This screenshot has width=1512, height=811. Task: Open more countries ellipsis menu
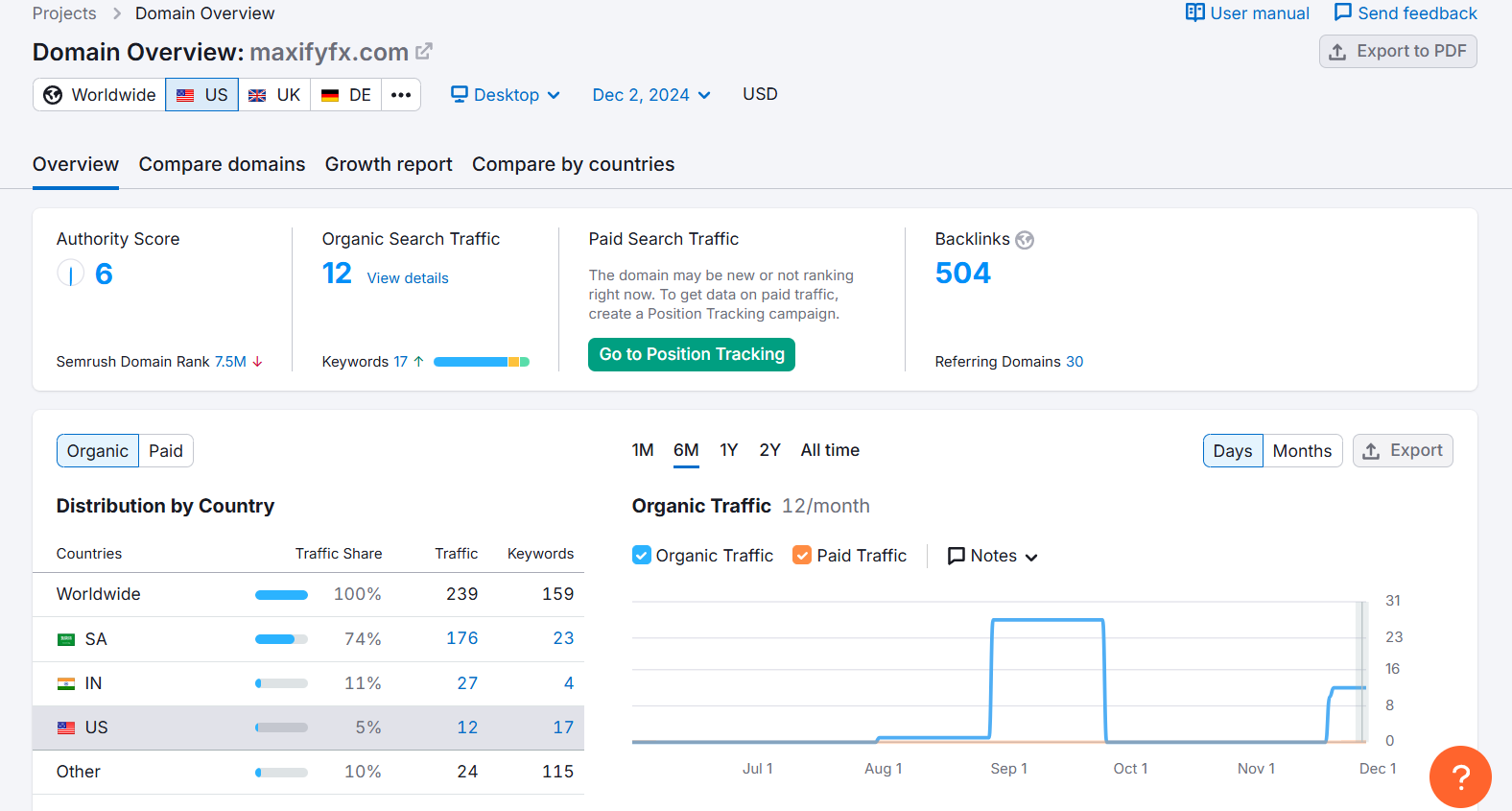pos(401,95)
